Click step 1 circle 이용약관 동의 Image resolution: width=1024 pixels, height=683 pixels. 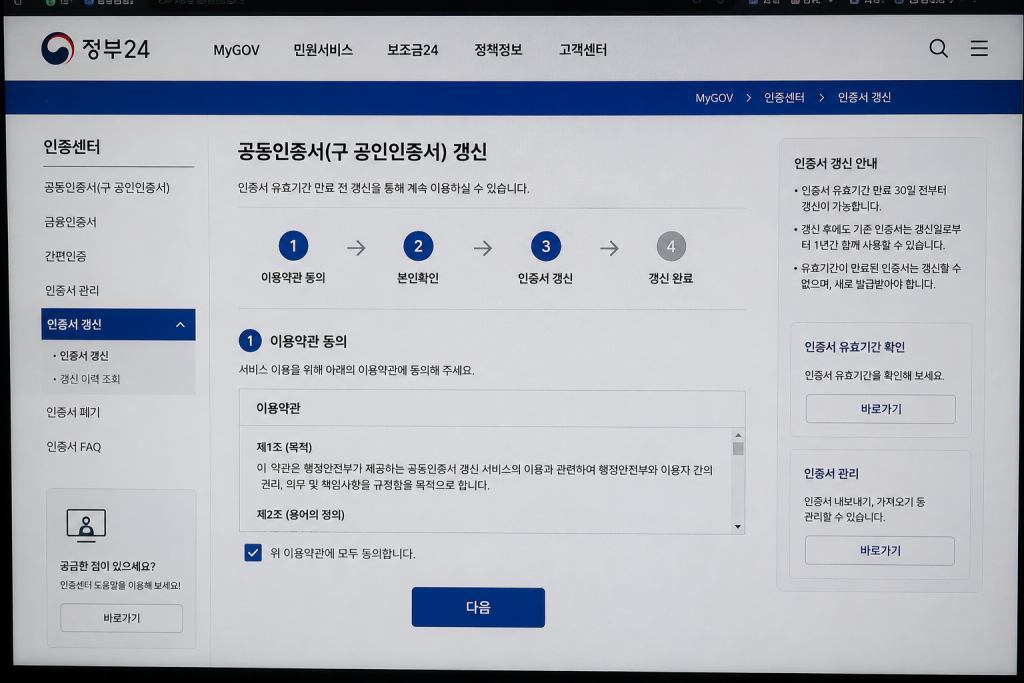[x=293, y=246]
